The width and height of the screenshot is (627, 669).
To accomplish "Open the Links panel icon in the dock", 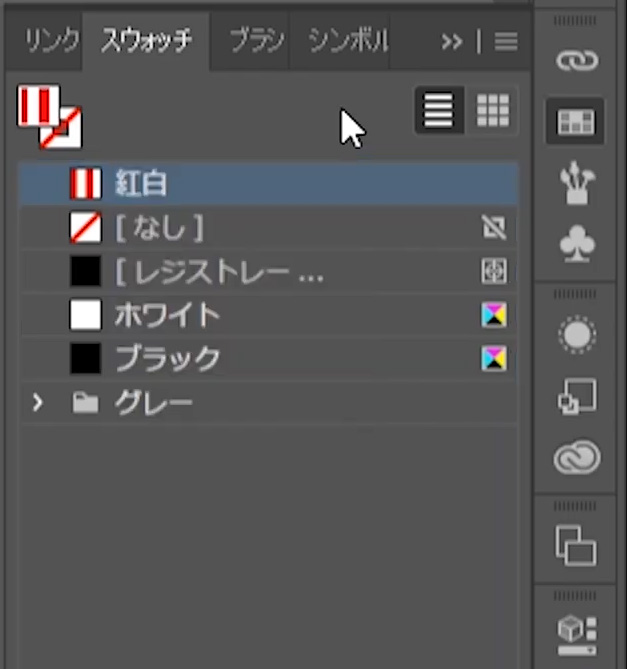I will (x=577, y=60).
